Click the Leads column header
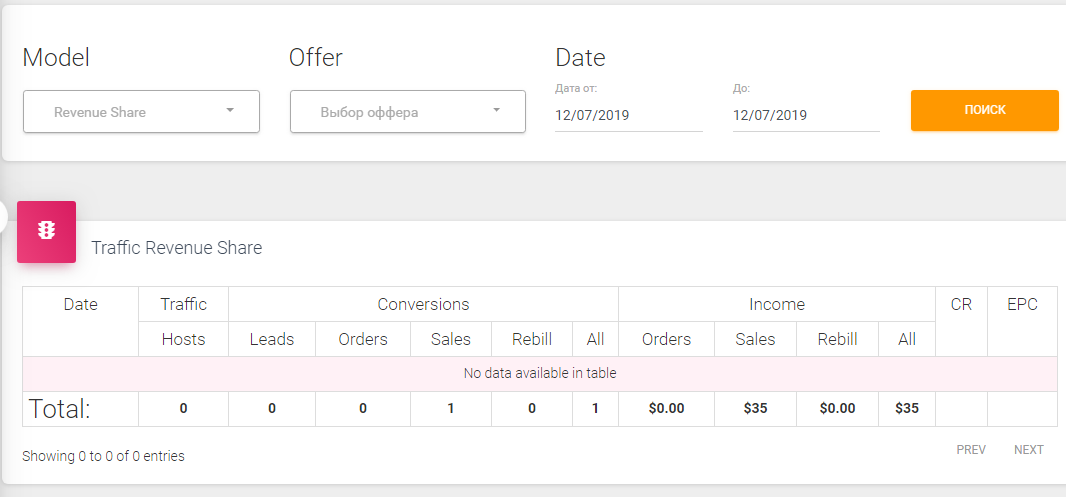1066x497 pixels. tap(272, 339)
